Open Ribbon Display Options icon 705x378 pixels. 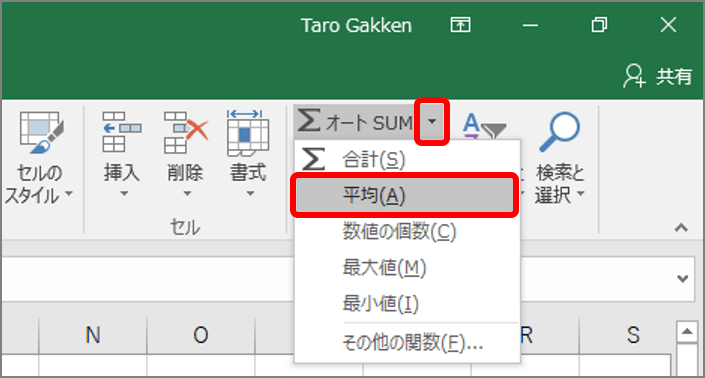click(x=460, y=25)
